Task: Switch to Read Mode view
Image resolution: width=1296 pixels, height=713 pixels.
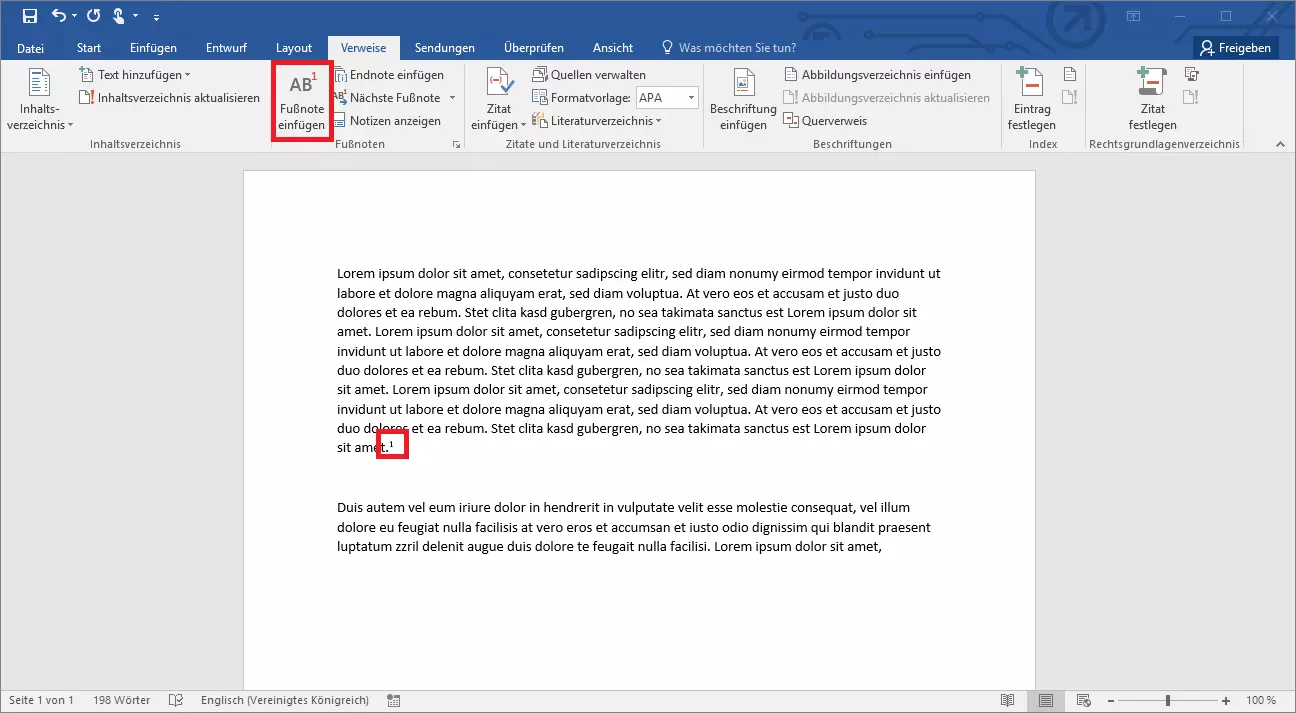Action: (1008, 700)
